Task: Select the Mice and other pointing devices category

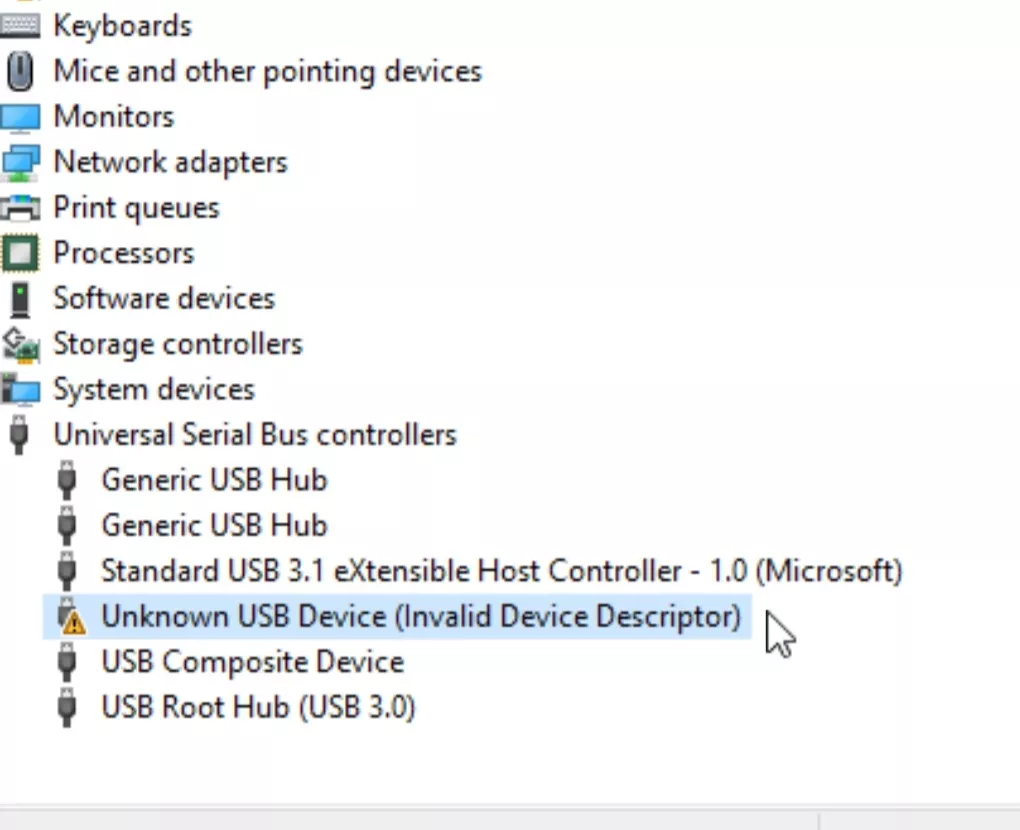Action: [267, 71]
